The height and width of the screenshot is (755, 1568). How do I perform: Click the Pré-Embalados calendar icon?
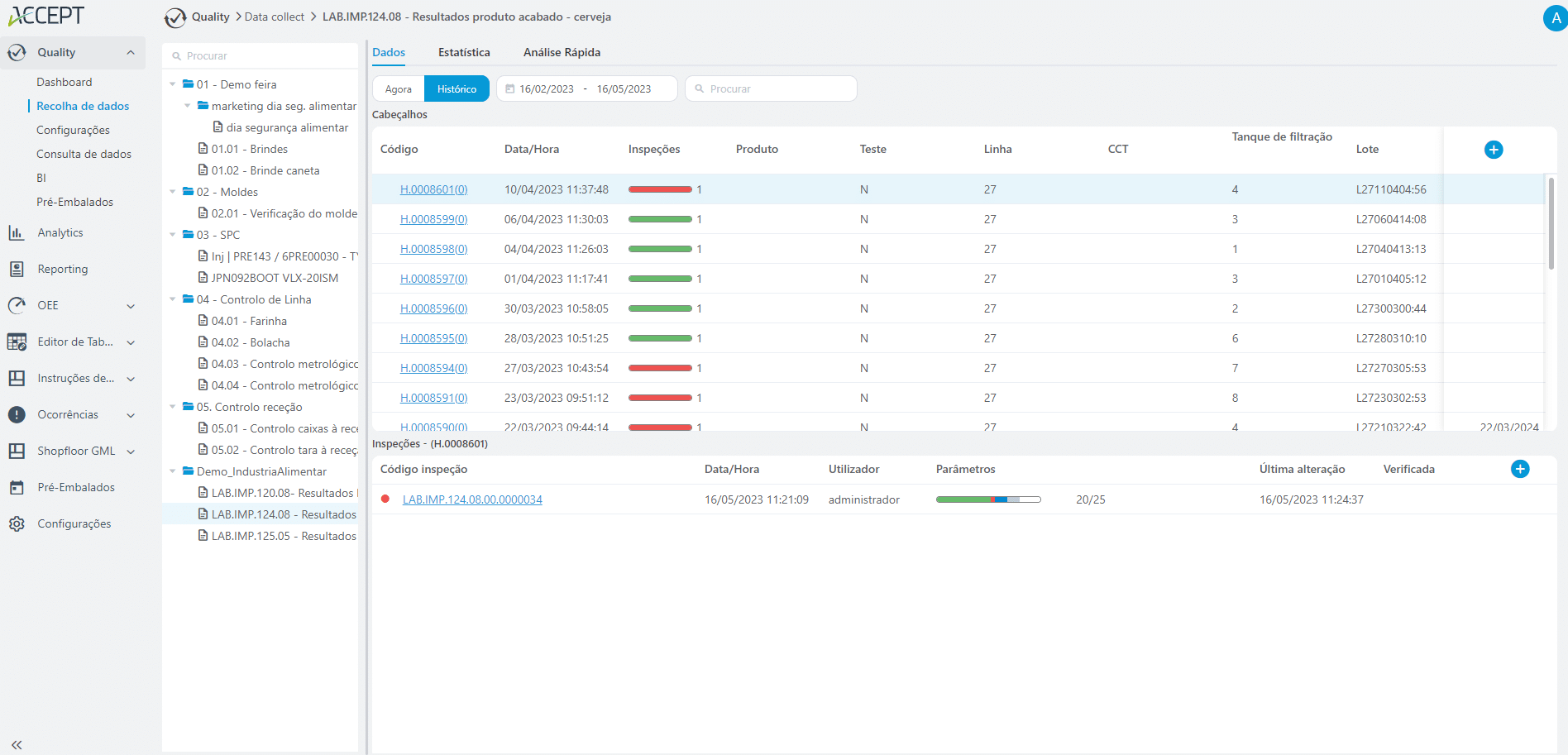[17, 488]
